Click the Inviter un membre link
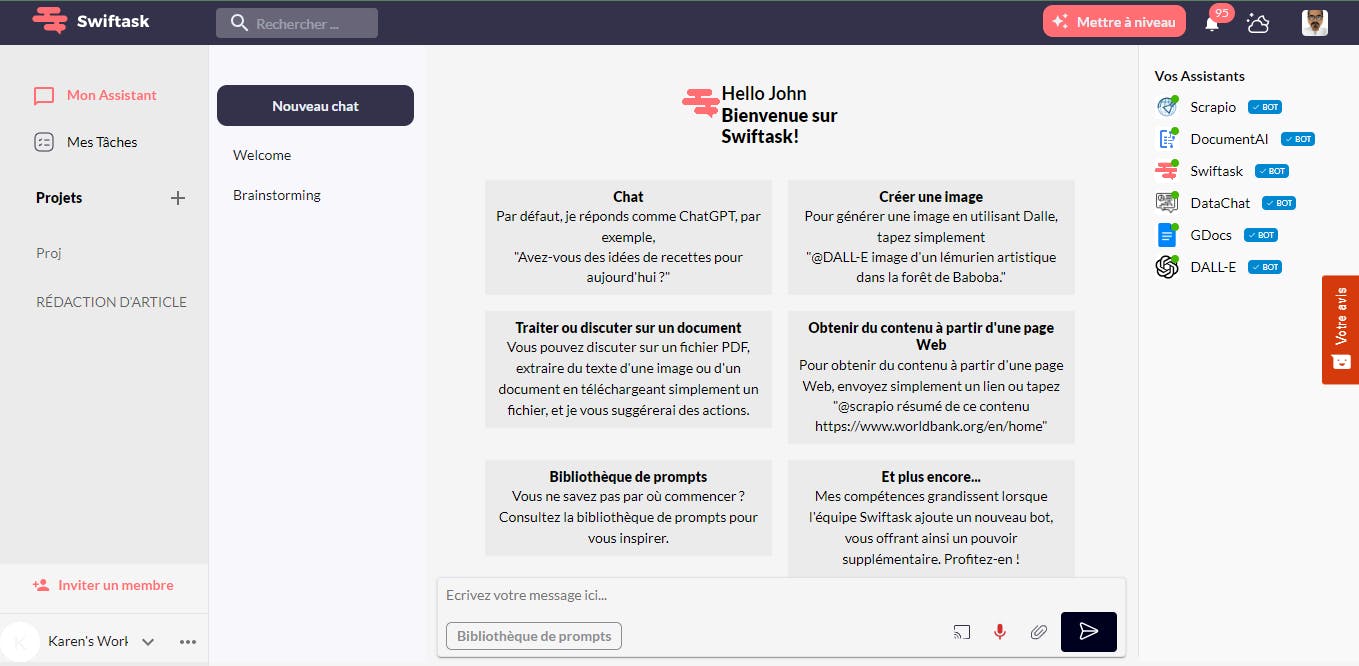Screen dimensions: 1359x666 pyautogui.click(x=116, y=585)
